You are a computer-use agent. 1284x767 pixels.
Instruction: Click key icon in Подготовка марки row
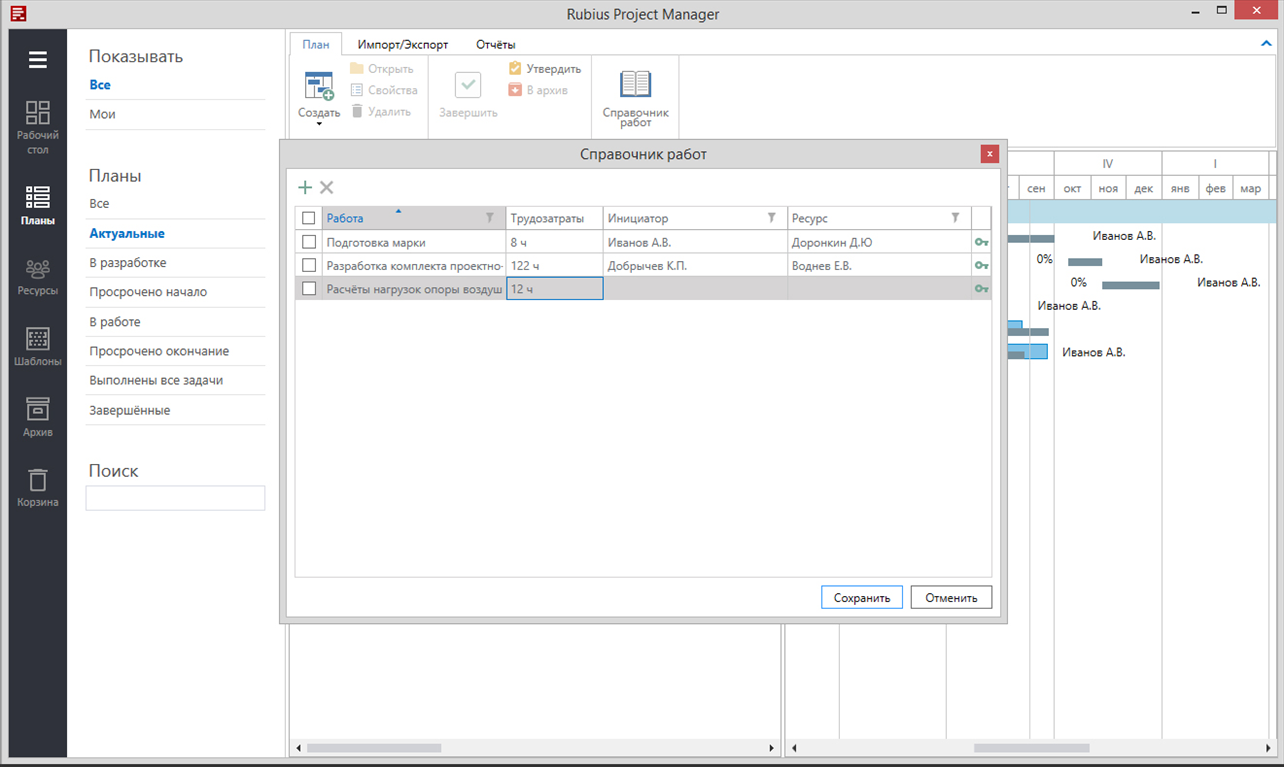981,242
